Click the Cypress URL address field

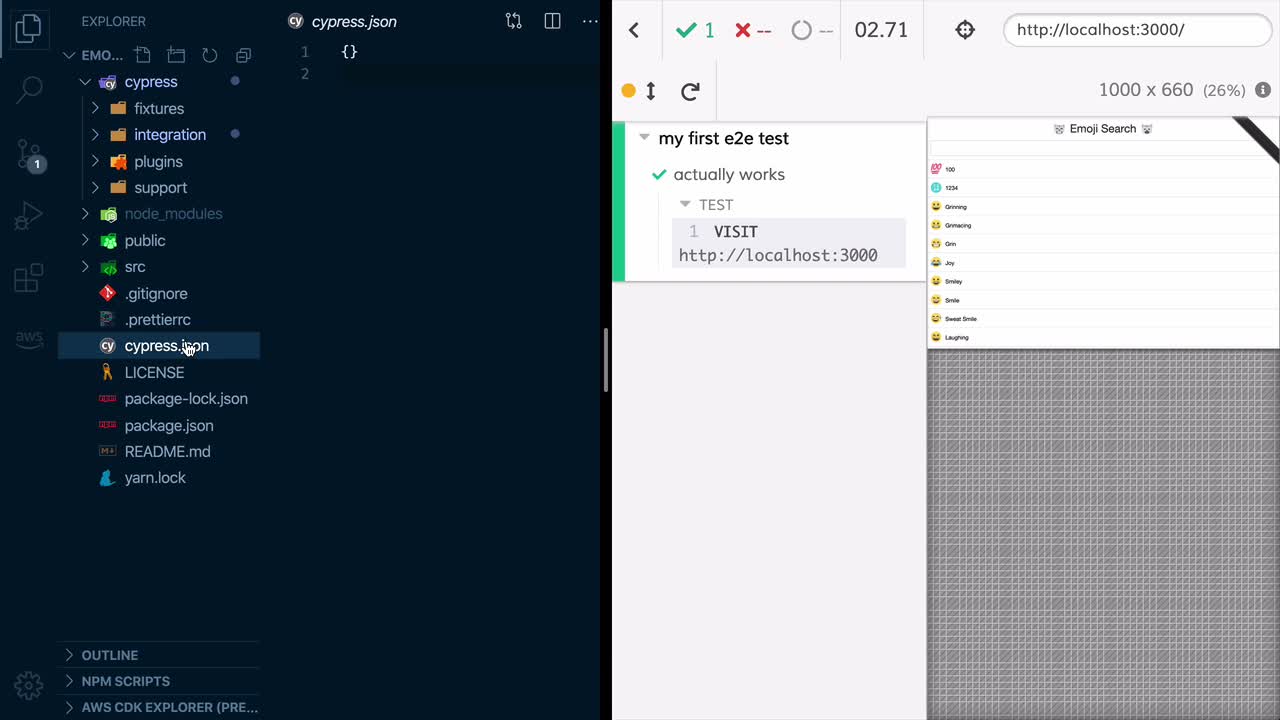(1136, 30)
